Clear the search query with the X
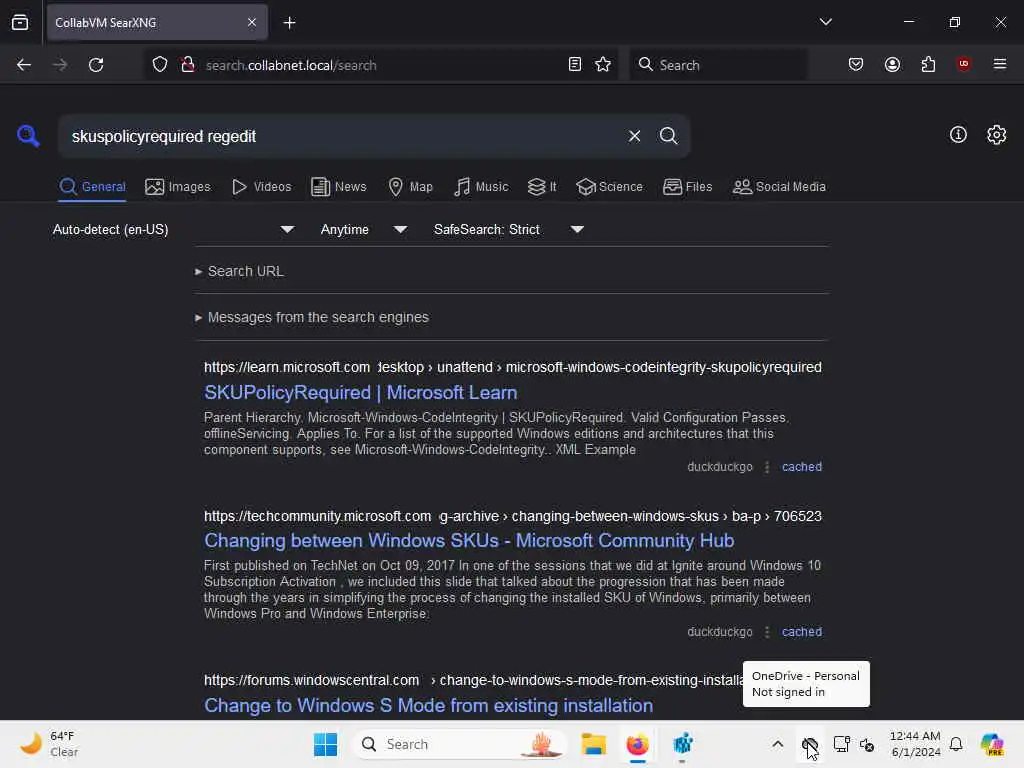 pos(634,136)
